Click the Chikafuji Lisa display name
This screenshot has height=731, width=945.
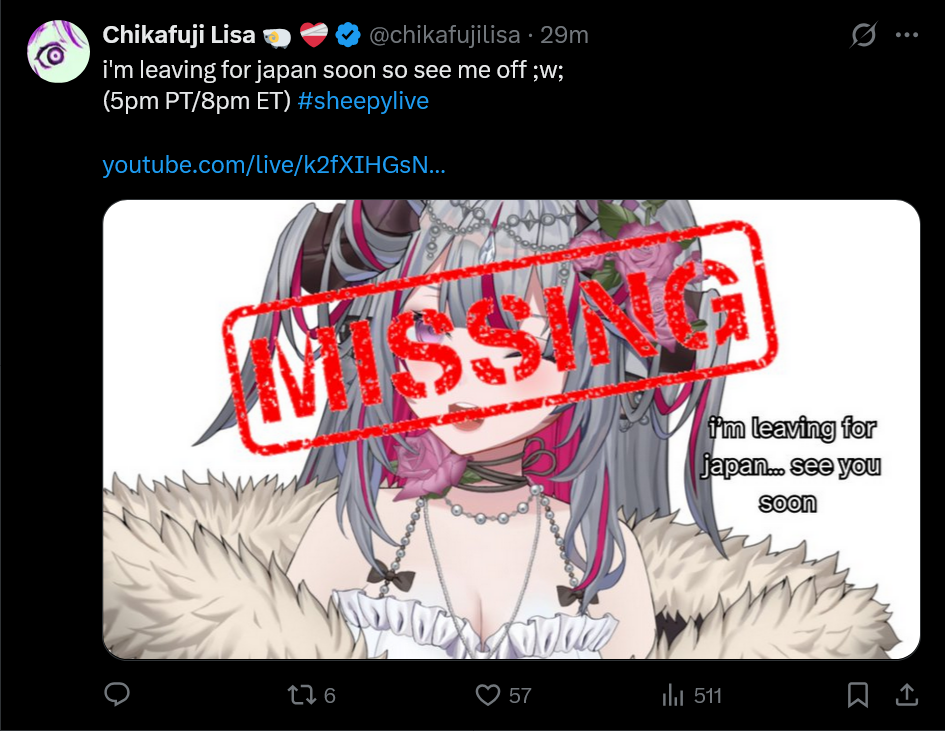[179, 35]
